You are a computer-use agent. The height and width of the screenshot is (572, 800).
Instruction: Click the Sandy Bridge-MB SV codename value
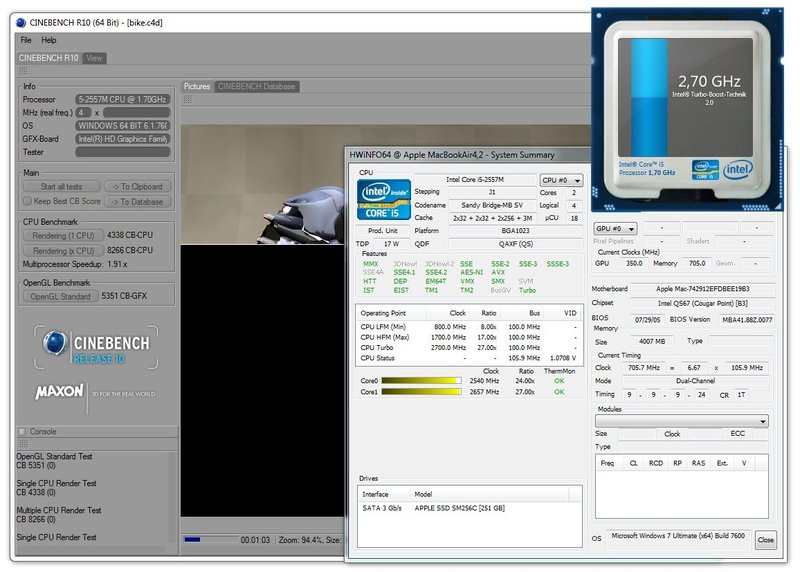tap(492, 205)
